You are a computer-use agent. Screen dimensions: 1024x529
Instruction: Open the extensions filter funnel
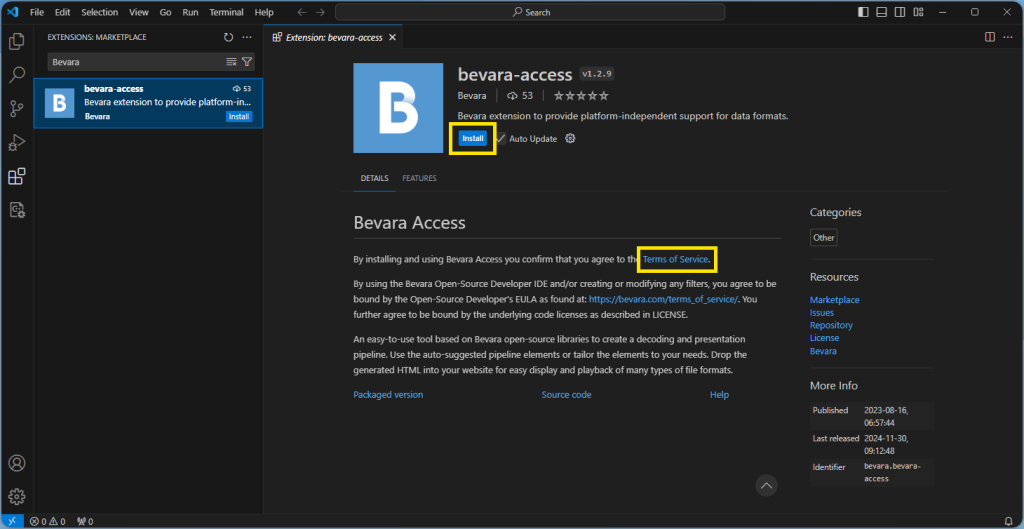coord(247,62)
